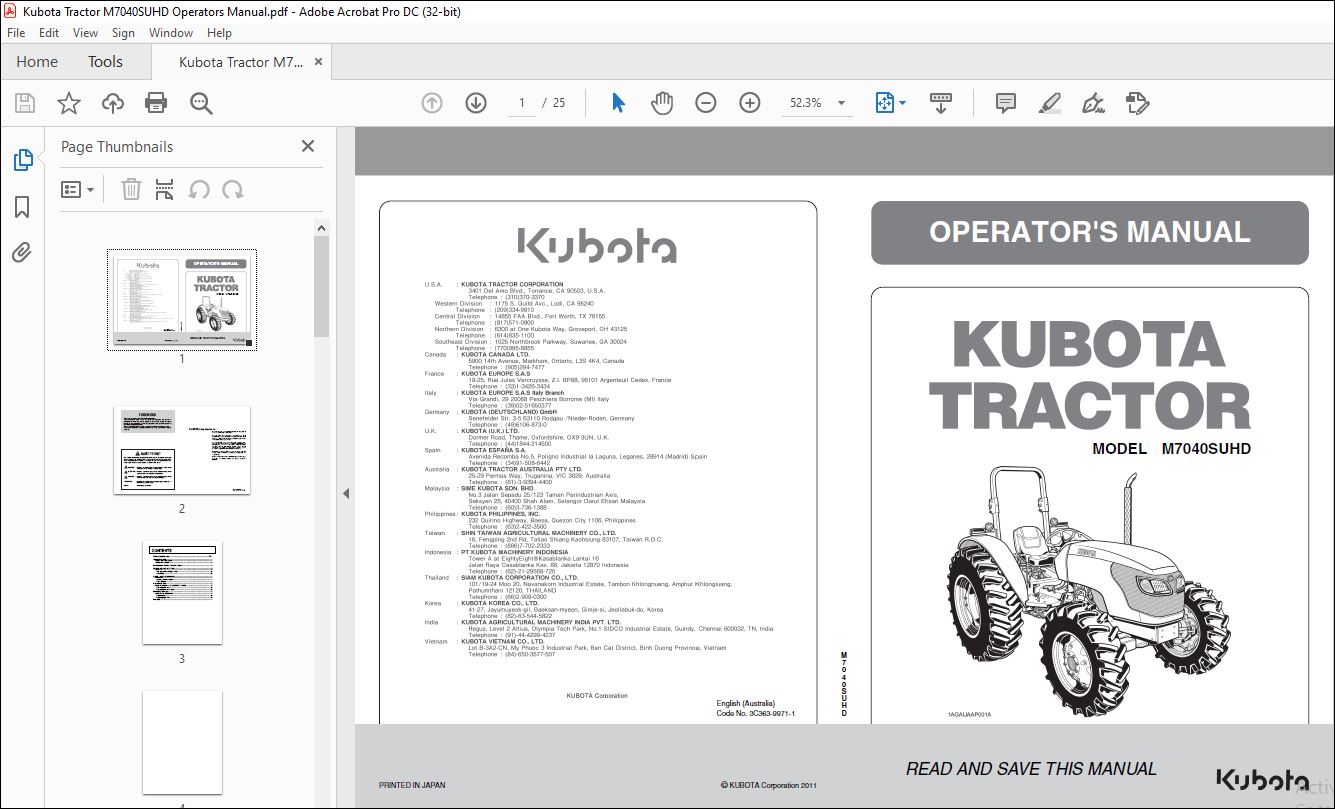Open the Bookmarks panel icon
Screen dimensions: 1335x809
22,207
